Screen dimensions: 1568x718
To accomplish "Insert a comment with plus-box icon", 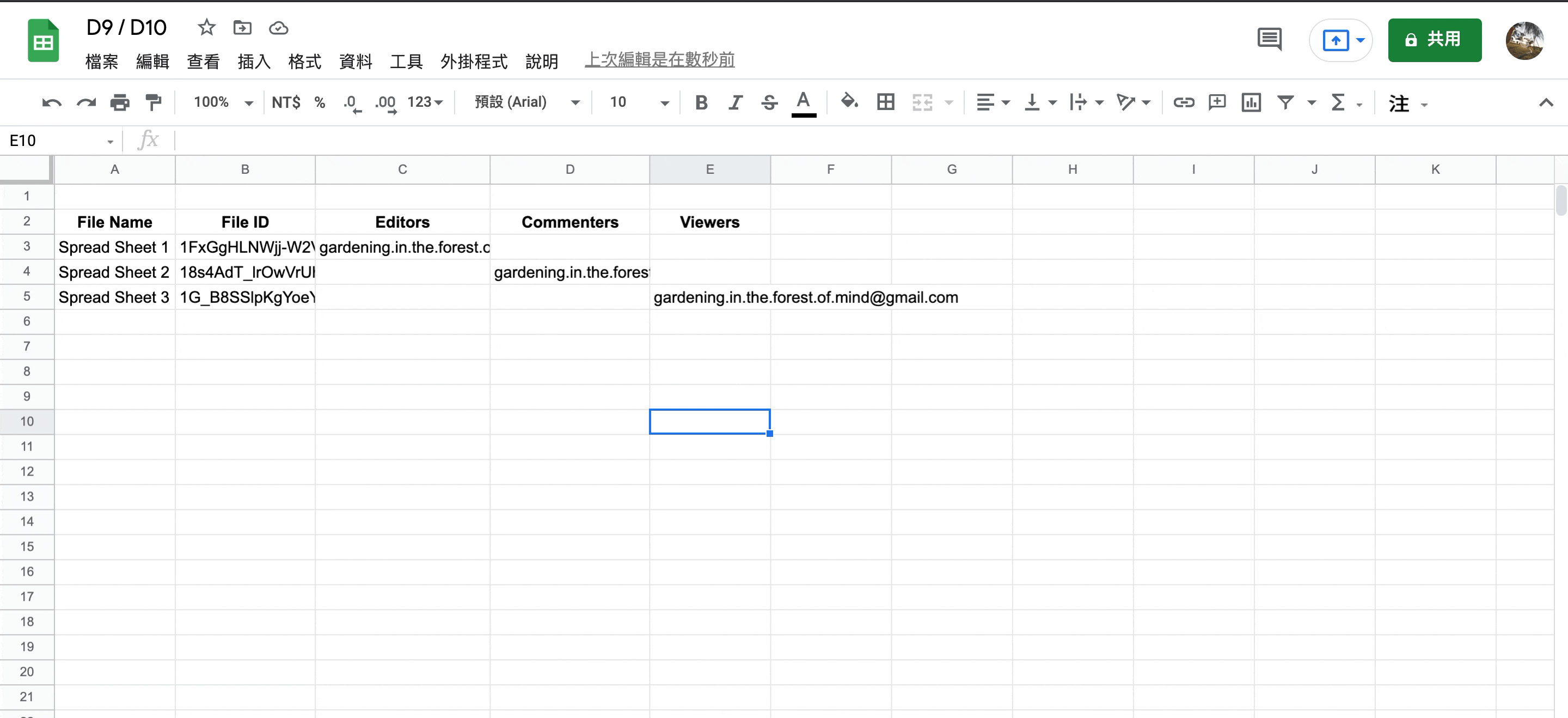I will [x=1217, y=102].
